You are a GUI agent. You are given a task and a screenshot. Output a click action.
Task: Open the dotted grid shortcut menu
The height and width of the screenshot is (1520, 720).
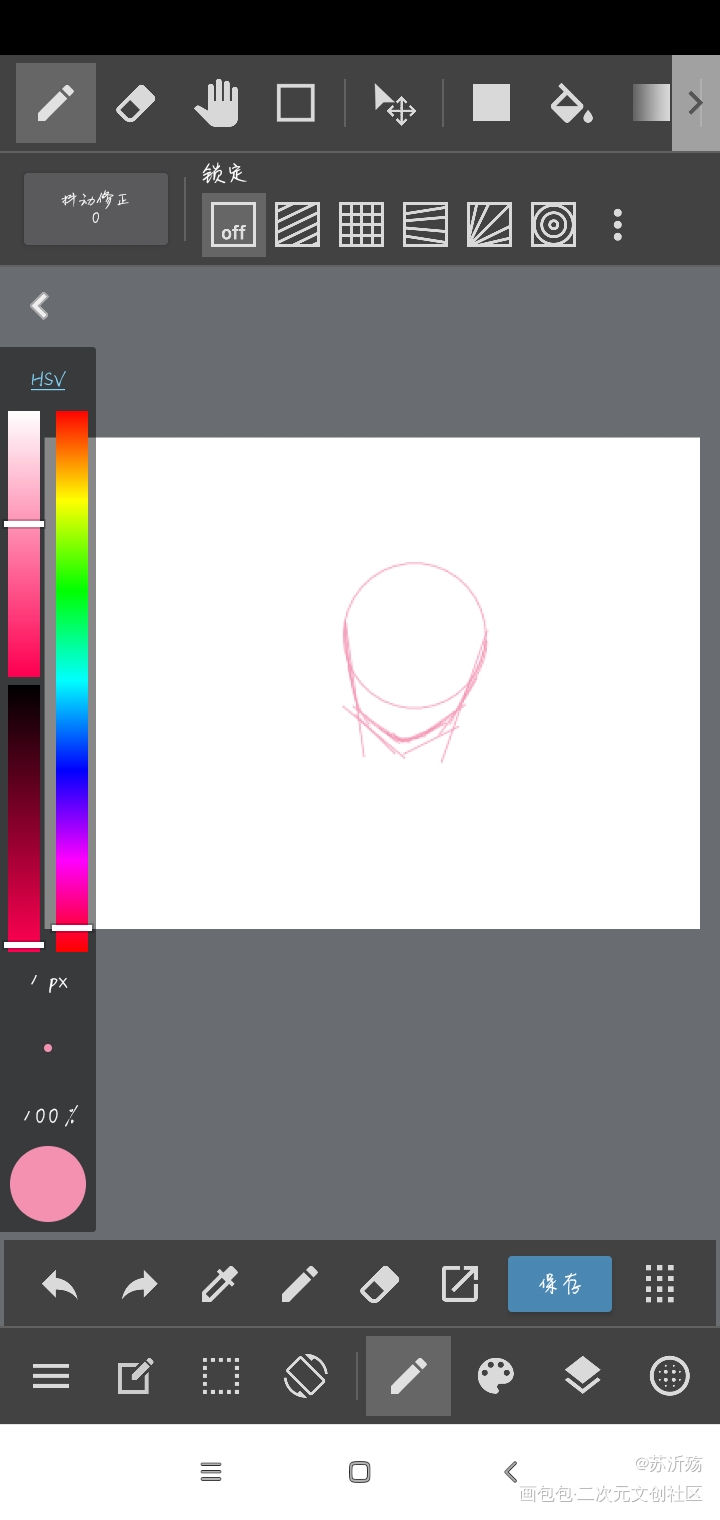(x=660, y=1284)
